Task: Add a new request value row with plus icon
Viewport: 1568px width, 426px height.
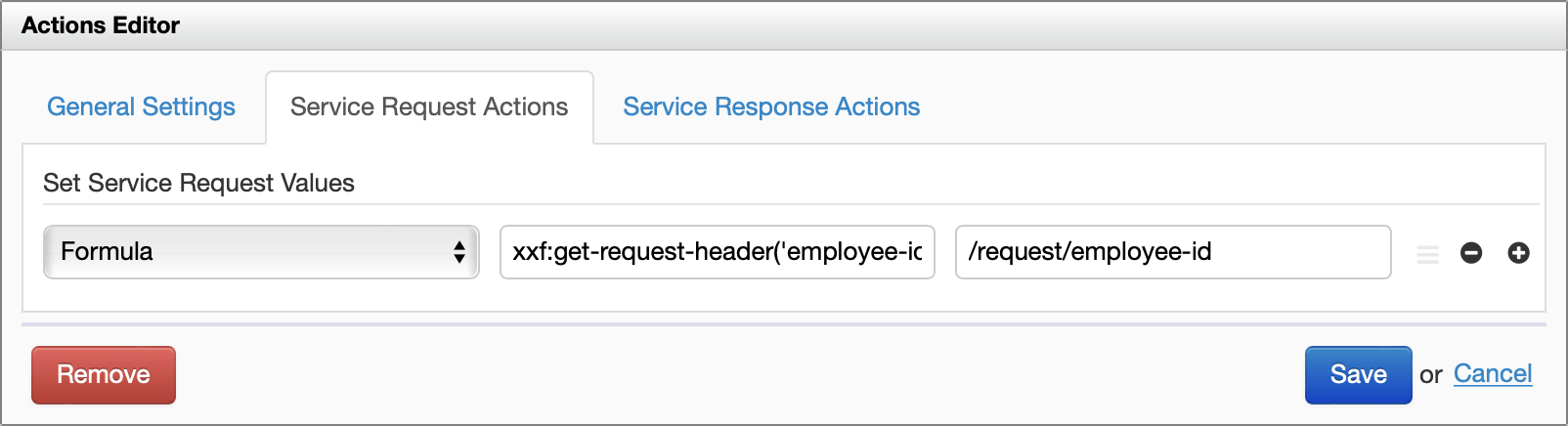Action: pos(1518,253)
